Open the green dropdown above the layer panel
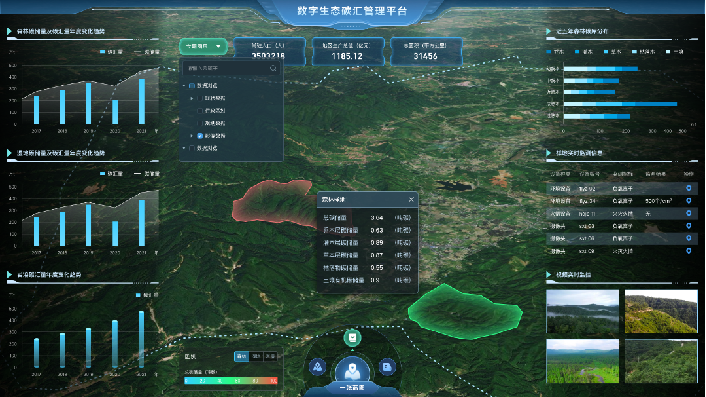The height and width of the screenshot is (397, 706). pyautogui.click(x=203, y=46)
